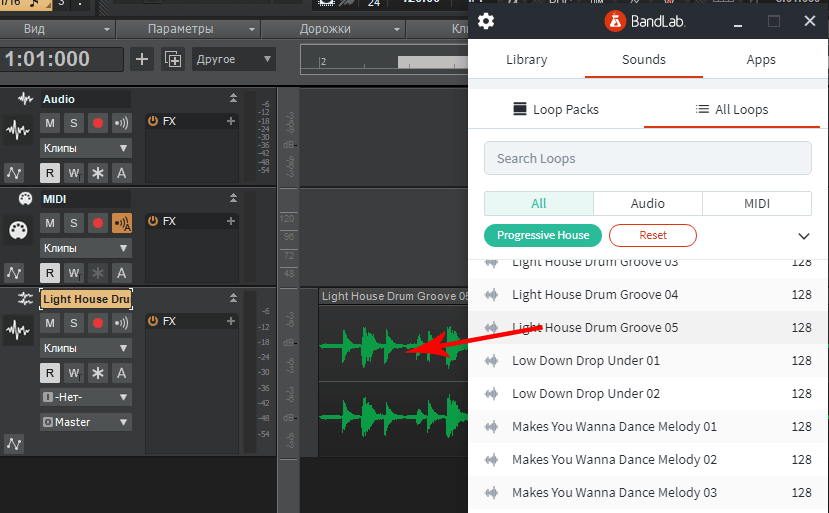
Task: Open the Master output dropdown
Action: coord(86,422)
